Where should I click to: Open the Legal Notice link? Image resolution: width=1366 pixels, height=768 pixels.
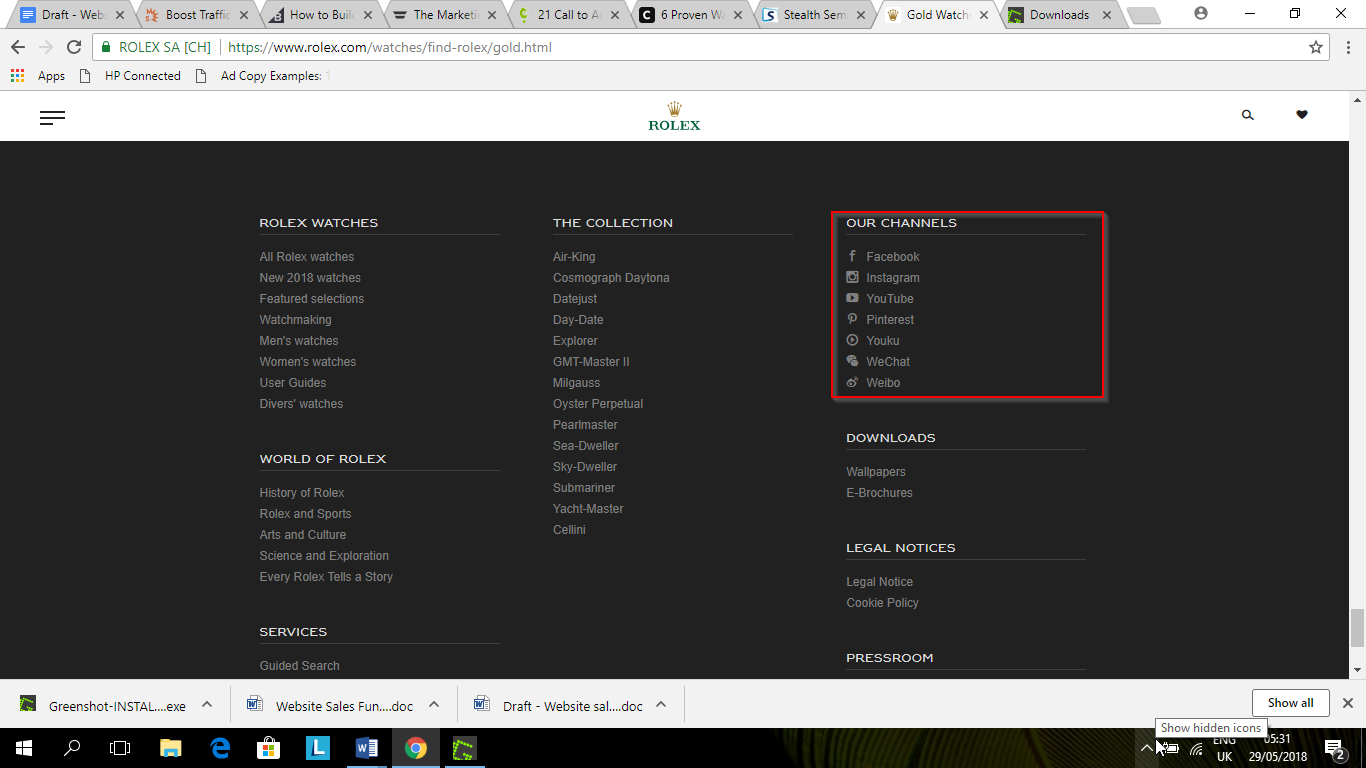[879, 582]
